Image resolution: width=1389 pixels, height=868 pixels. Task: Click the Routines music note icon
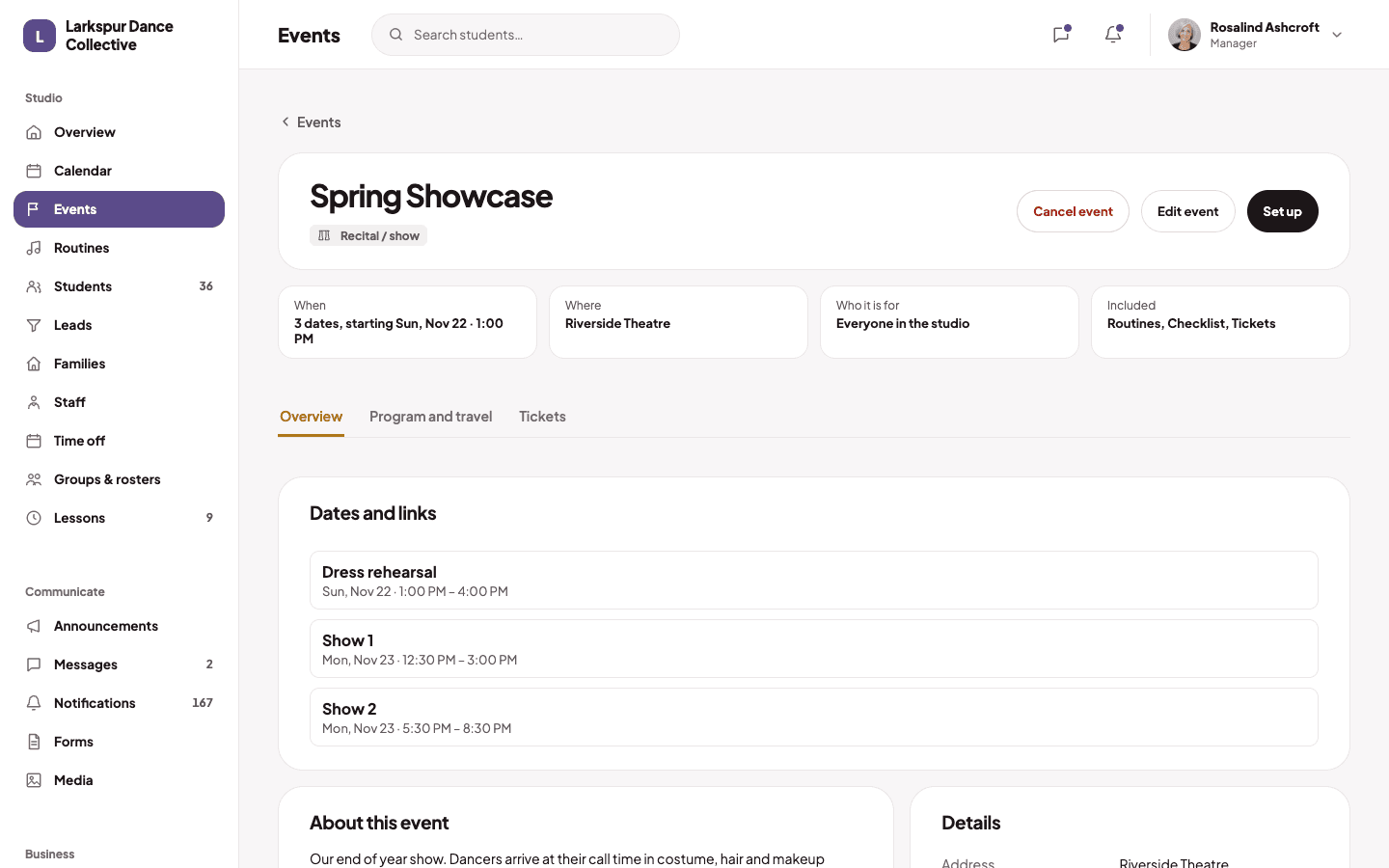pyautogui.click(x=34, y=248)
